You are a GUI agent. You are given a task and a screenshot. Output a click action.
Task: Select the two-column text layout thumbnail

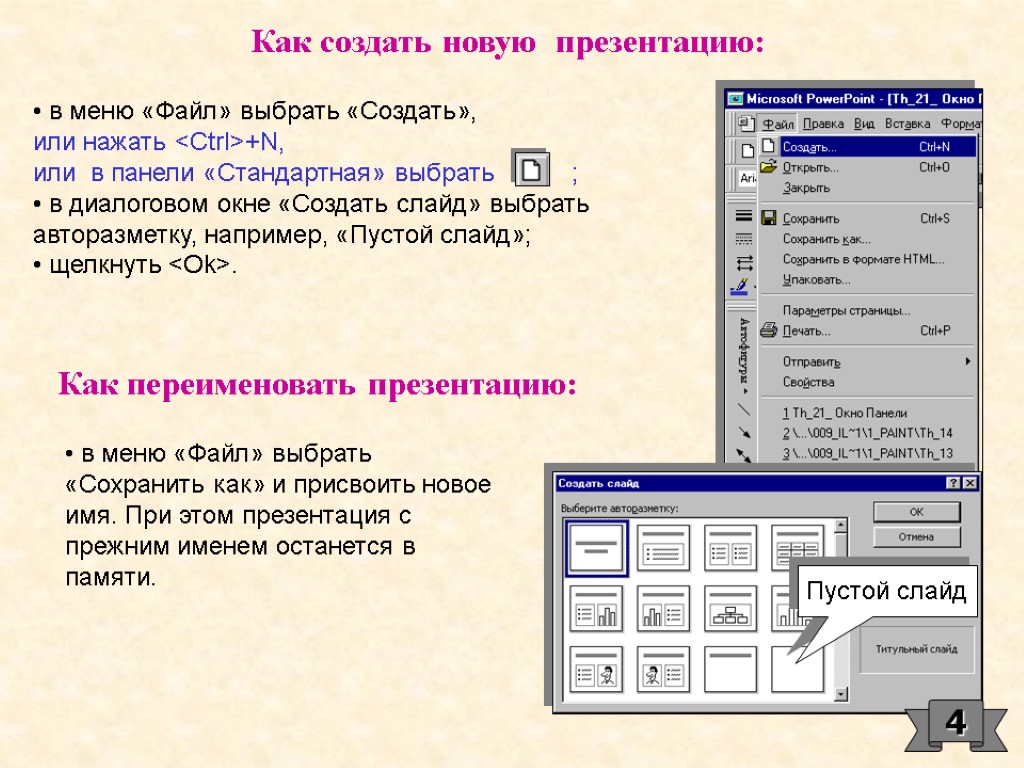tap(730, 548)
